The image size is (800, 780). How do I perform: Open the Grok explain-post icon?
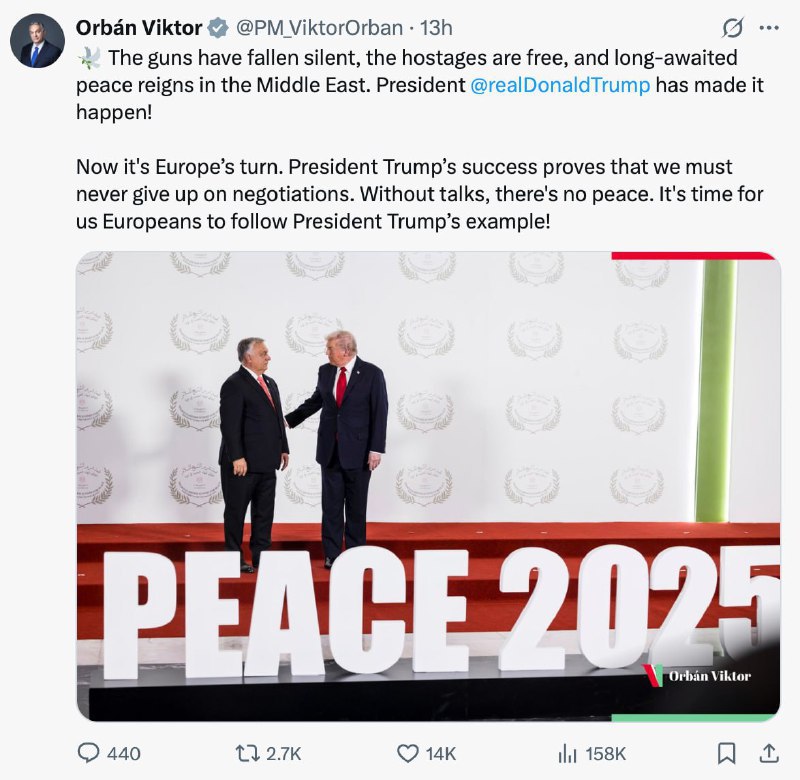pos(733,27)
